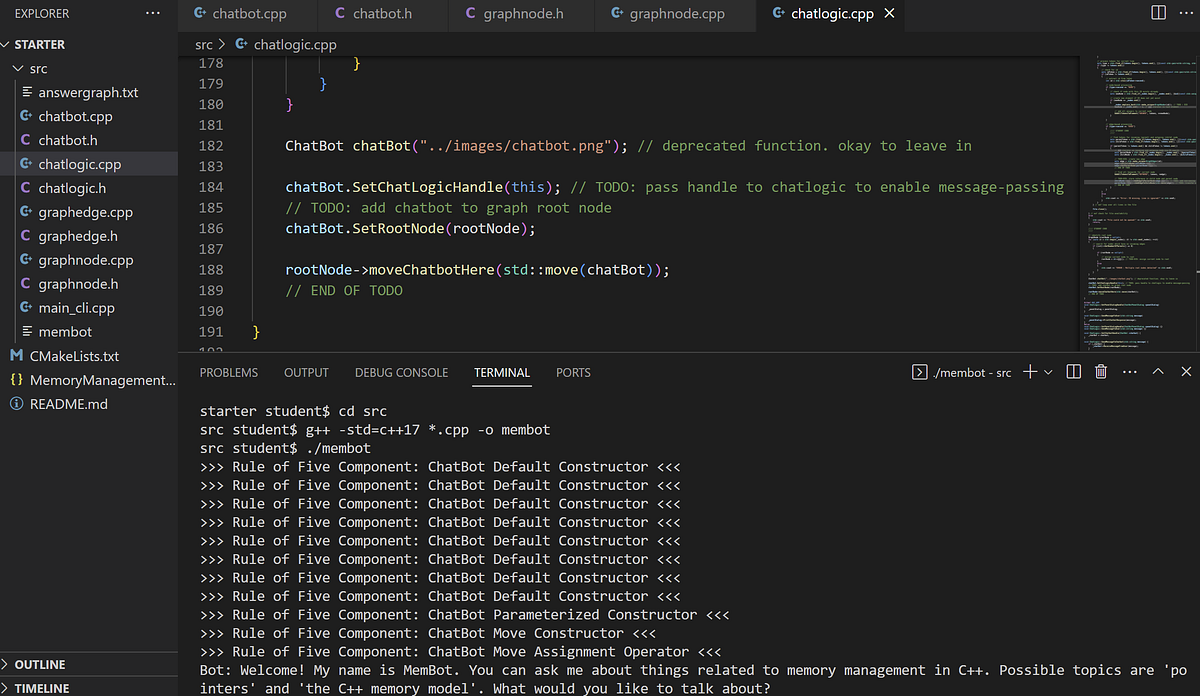Click the EXPLORER panel title
This screenshot has width=1200, height=696.
[42, 14]
